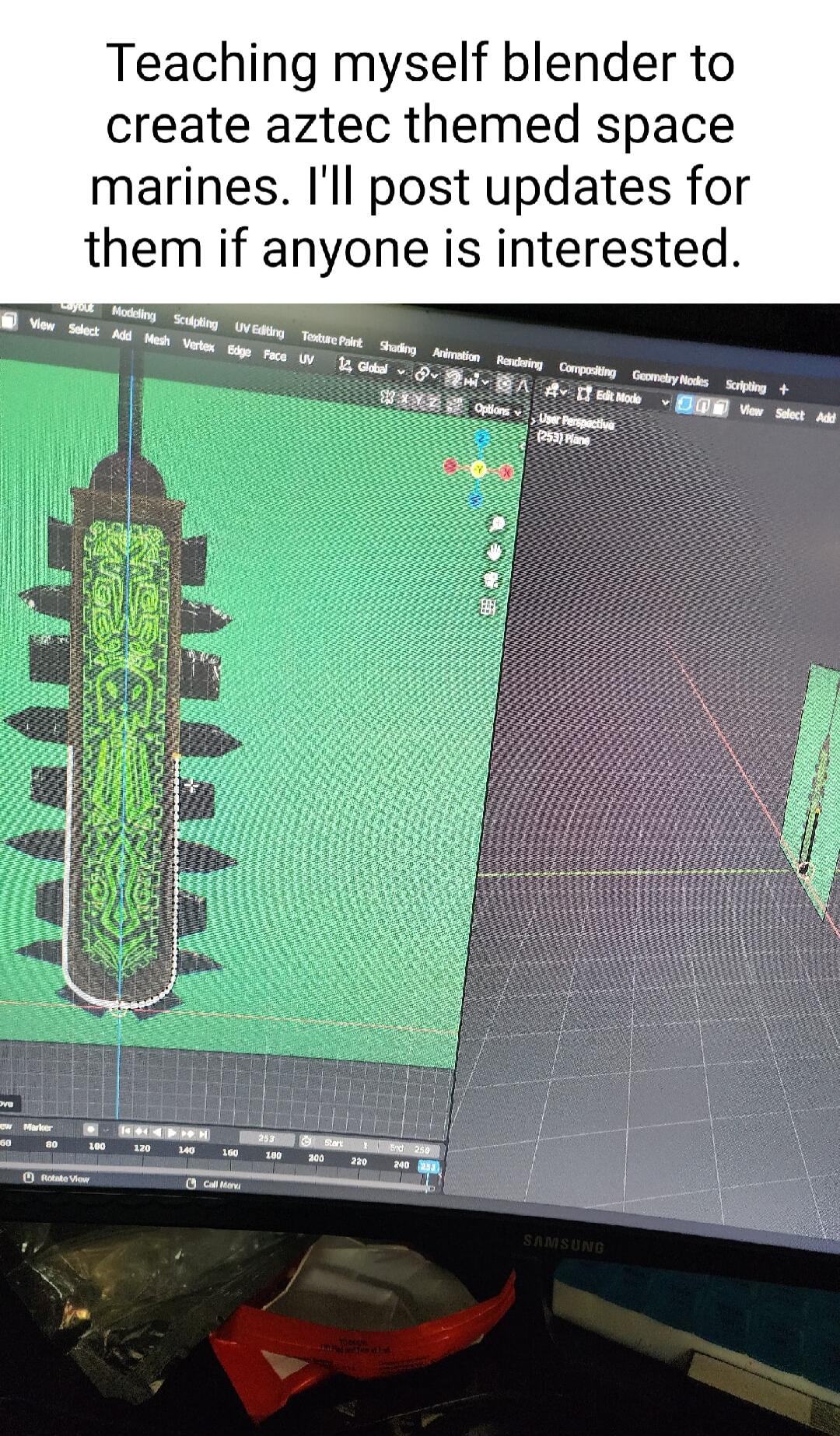Click the Start frame field
Screen dimensions: 840x1436
click(345, 1144)
